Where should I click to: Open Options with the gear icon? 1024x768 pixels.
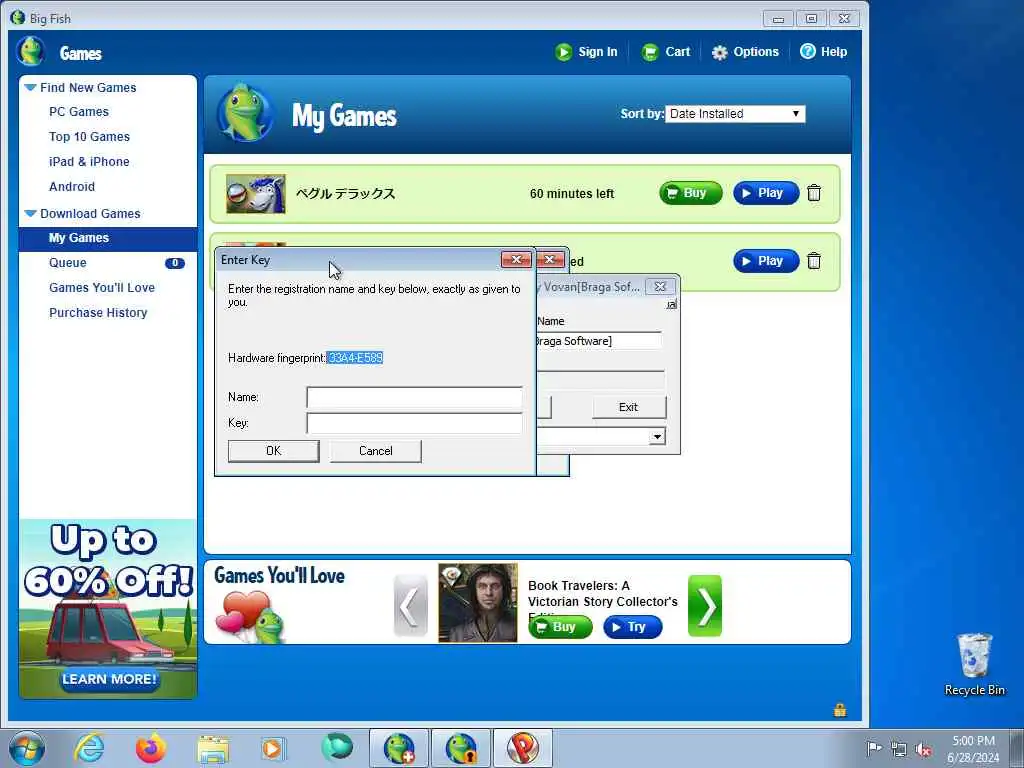click(x=745, y=52)
